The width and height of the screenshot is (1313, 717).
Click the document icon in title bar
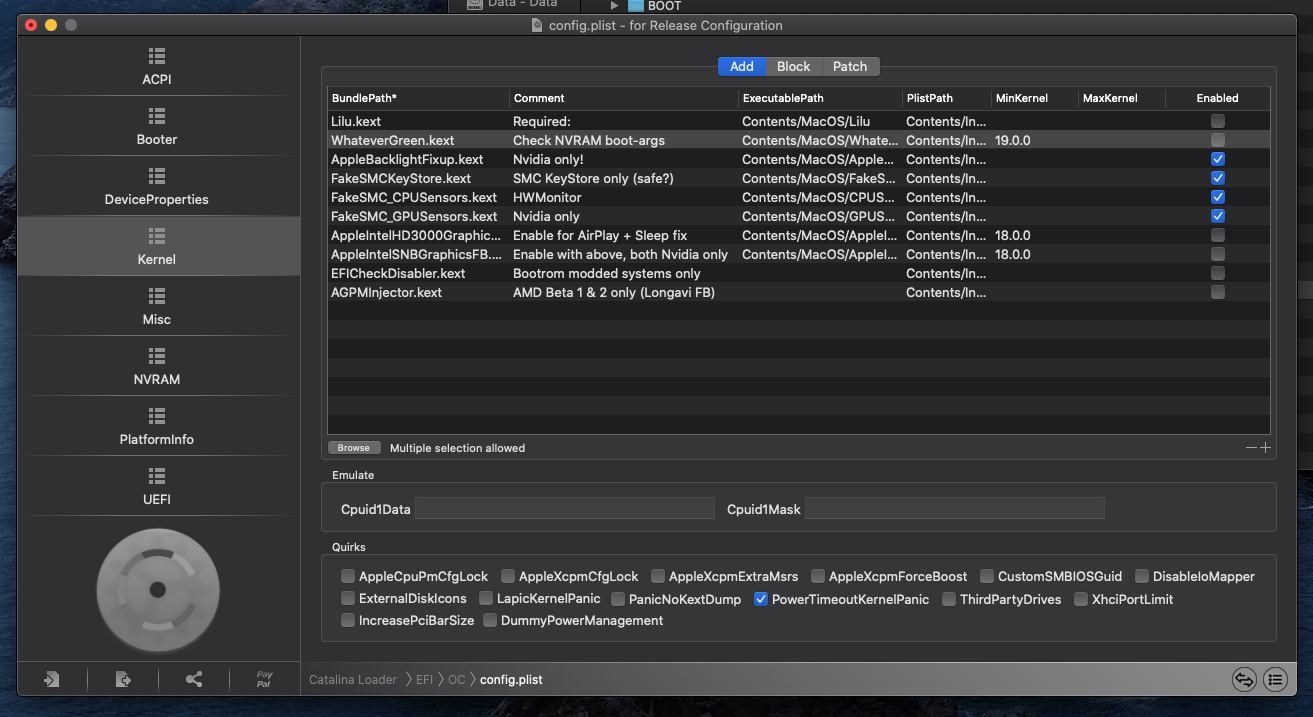537,25
